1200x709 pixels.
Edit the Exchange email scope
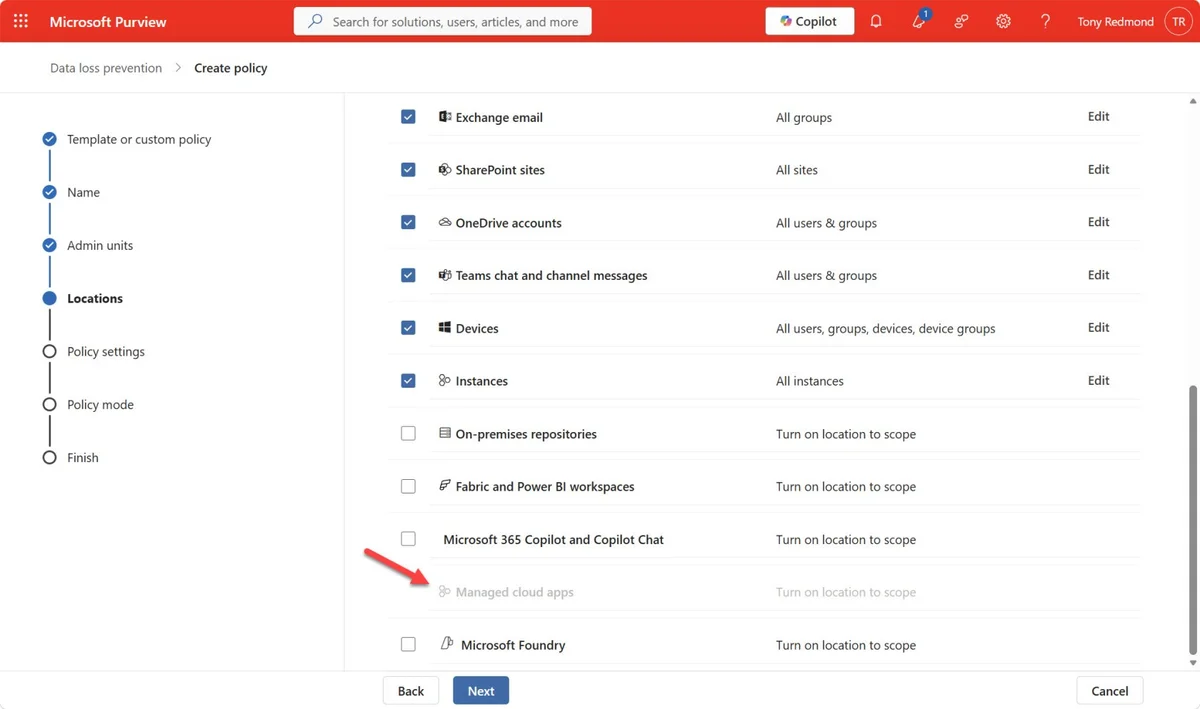[x=1098, y=116]
